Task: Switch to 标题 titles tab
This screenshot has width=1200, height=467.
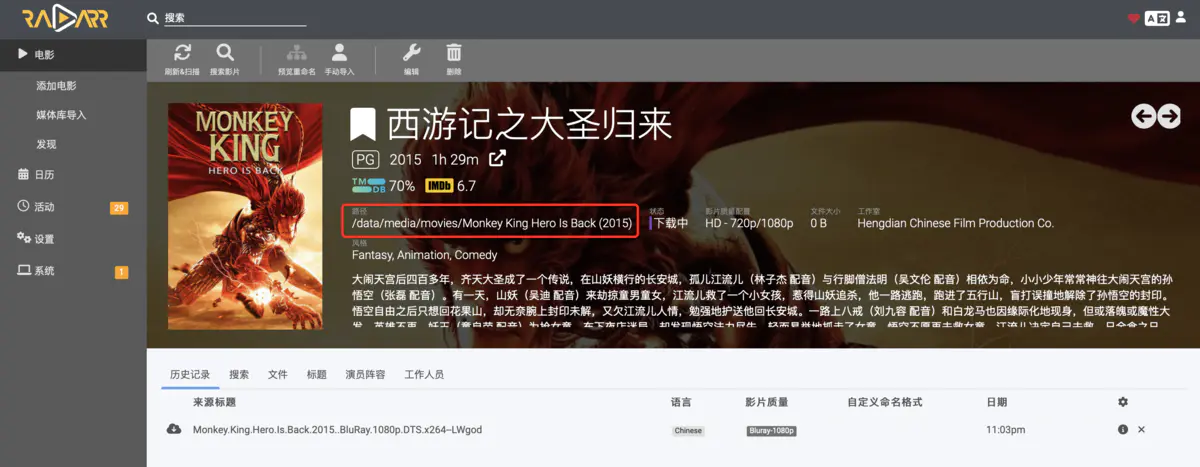Action: click(317, 374)
